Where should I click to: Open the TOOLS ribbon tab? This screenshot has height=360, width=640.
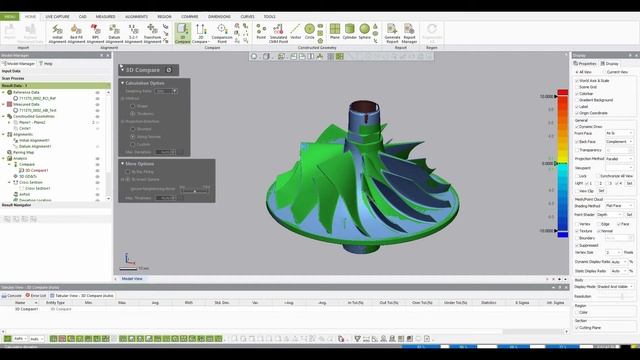269,17
